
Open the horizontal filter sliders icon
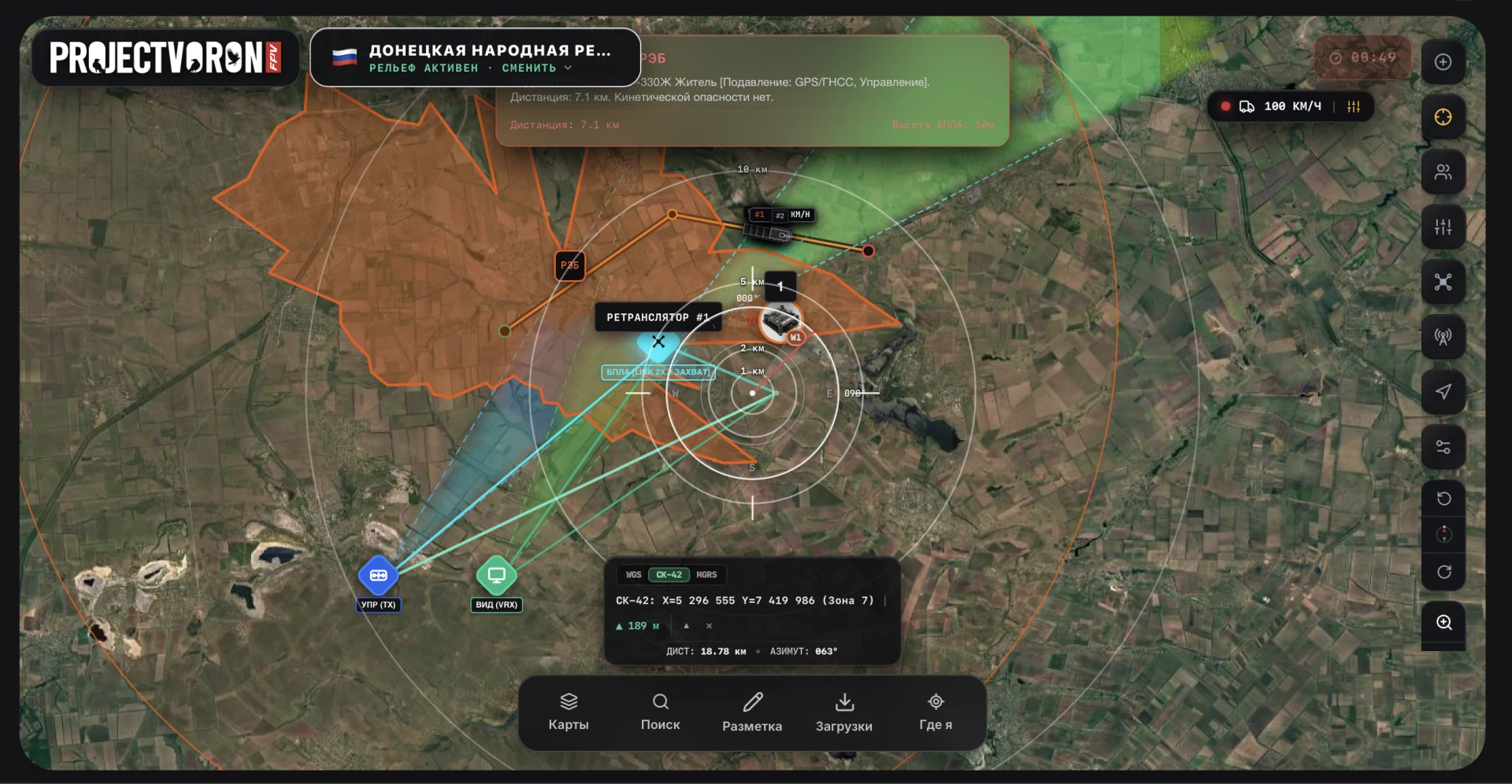(1443, 447)
